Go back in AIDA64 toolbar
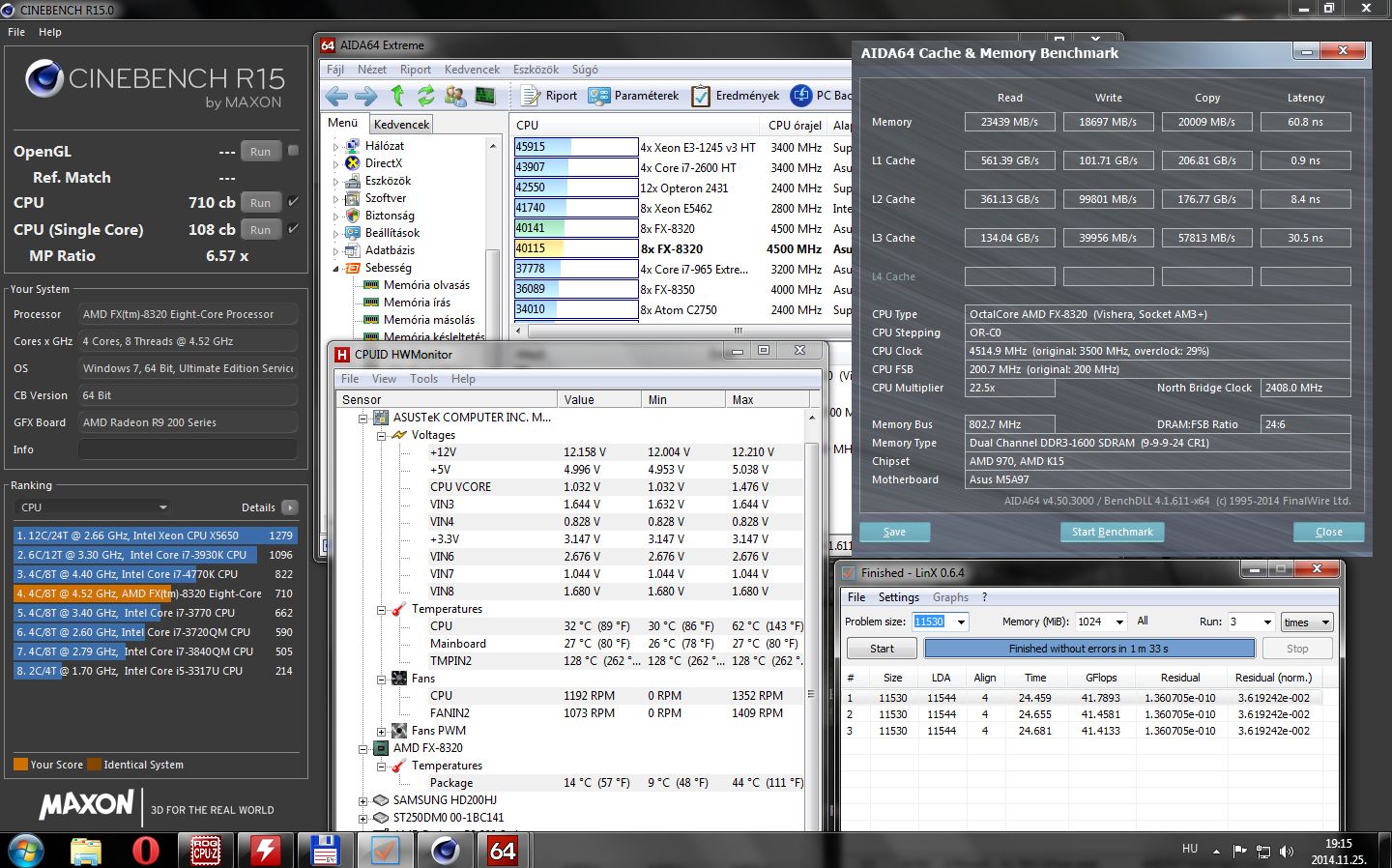 336,96
